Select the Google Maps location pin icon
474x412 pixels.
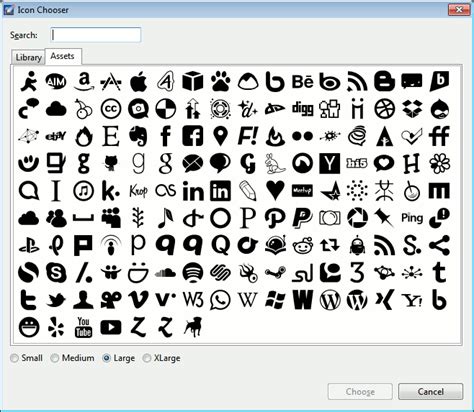(220, 136)
